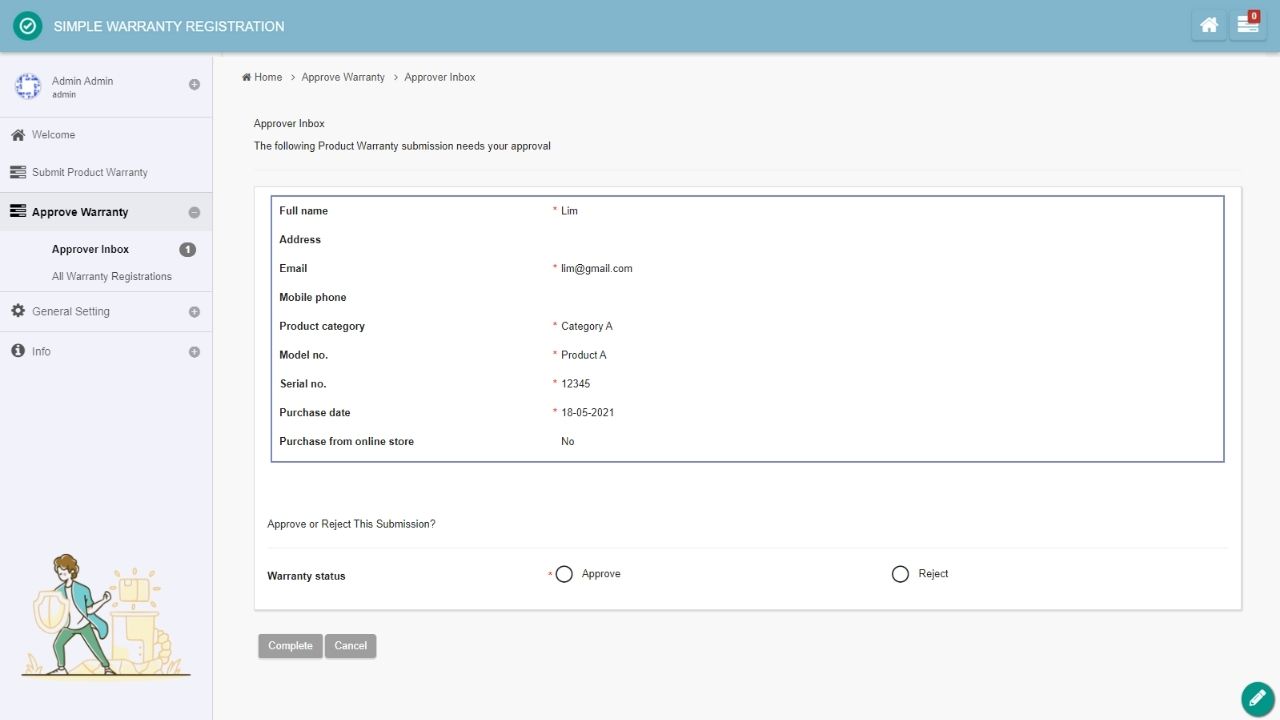Viewport: 1280px width, 720px height.
Task: Open Submit Product Warranty menu item
Action: tap(89, 172)
